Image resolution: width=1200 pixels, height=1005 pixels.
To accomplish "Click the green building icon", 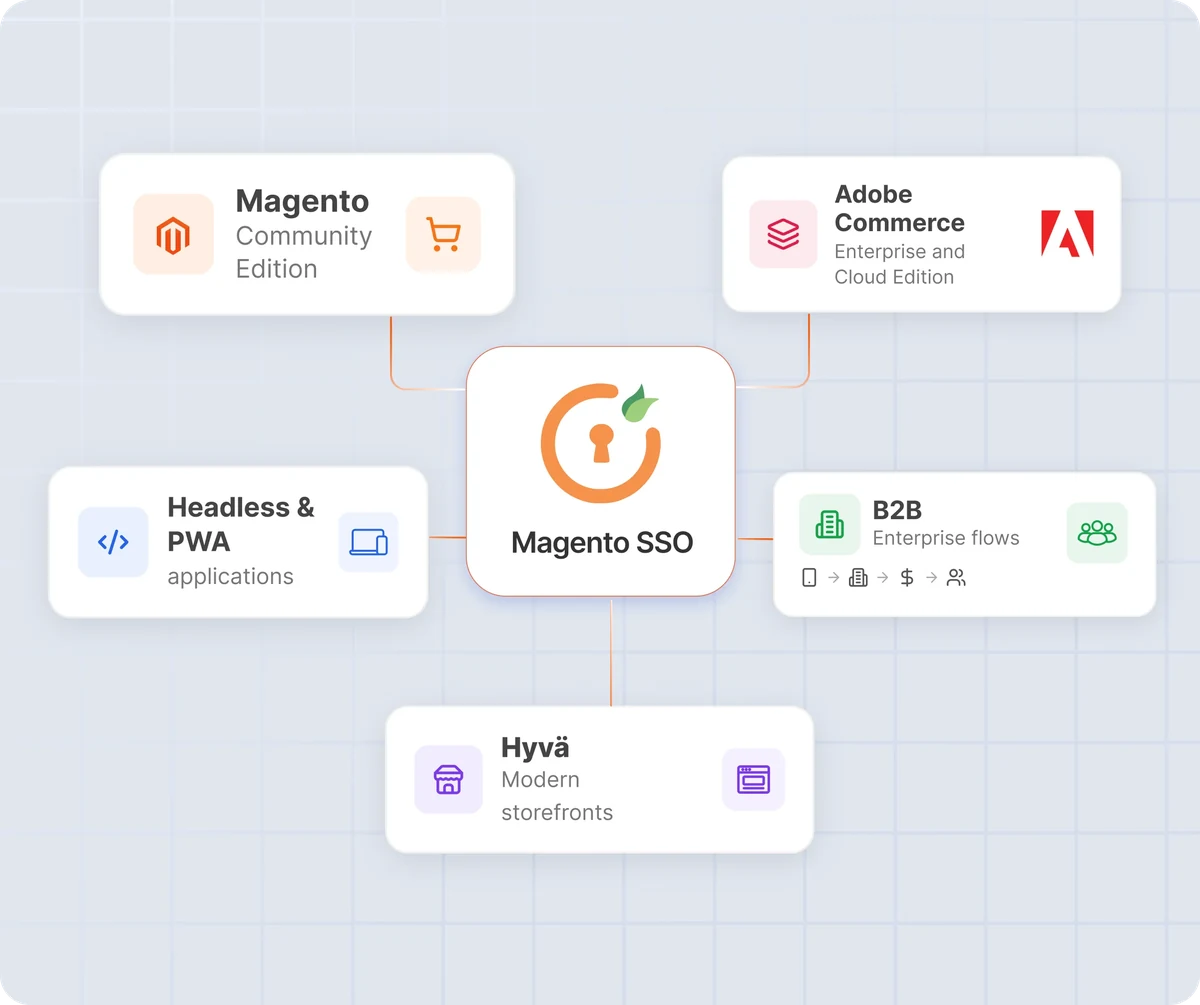I will point(829,524).
